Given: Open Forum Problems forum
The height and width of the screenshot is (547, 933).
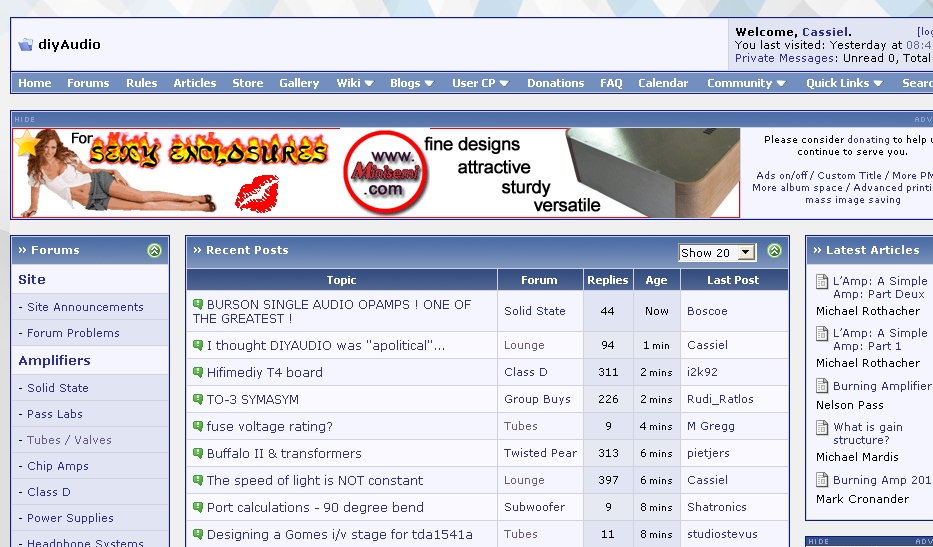Looking at the screenshot, I should click(73, 333).
